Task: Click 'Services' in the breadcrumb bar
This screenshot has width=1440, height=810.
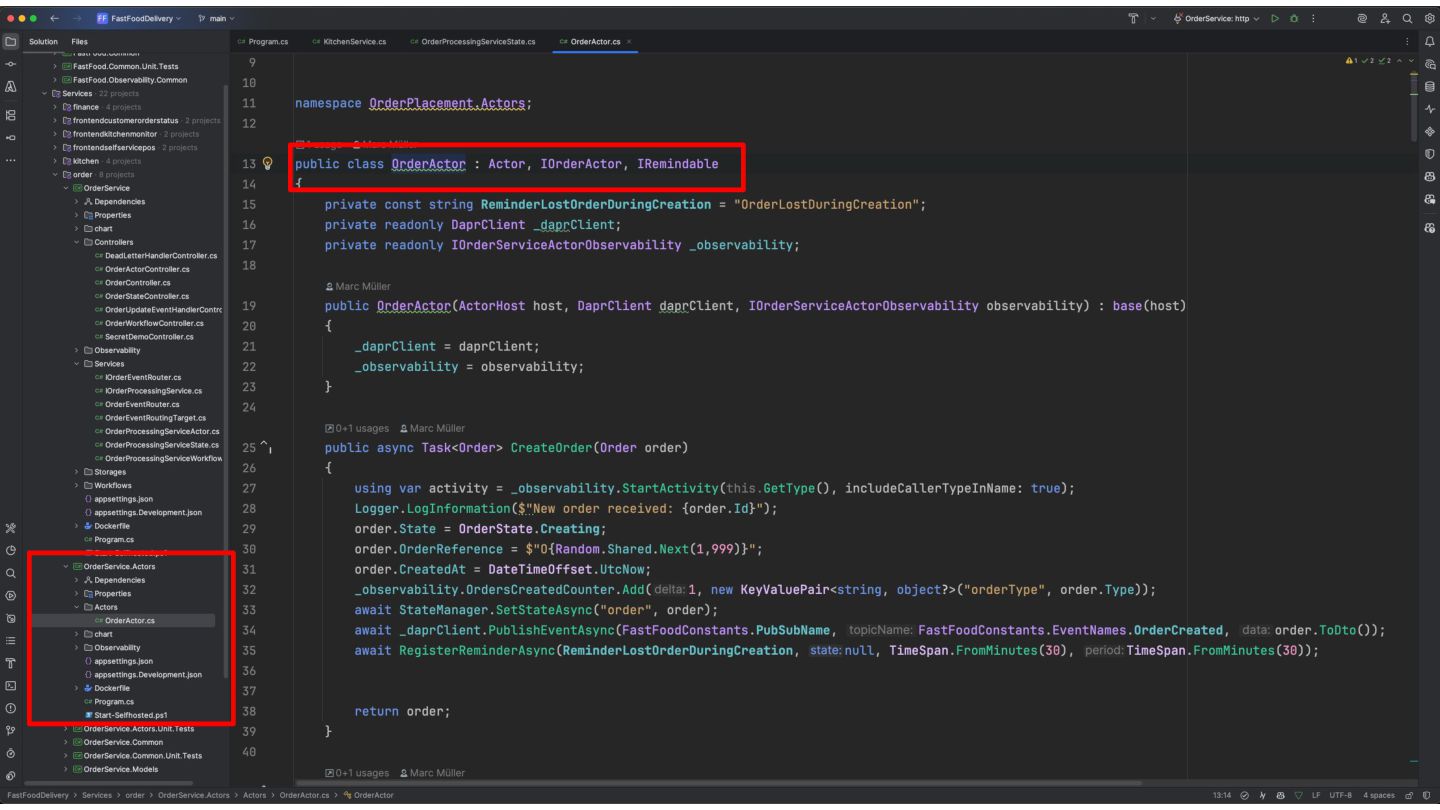Action: (x=97, y=795)
